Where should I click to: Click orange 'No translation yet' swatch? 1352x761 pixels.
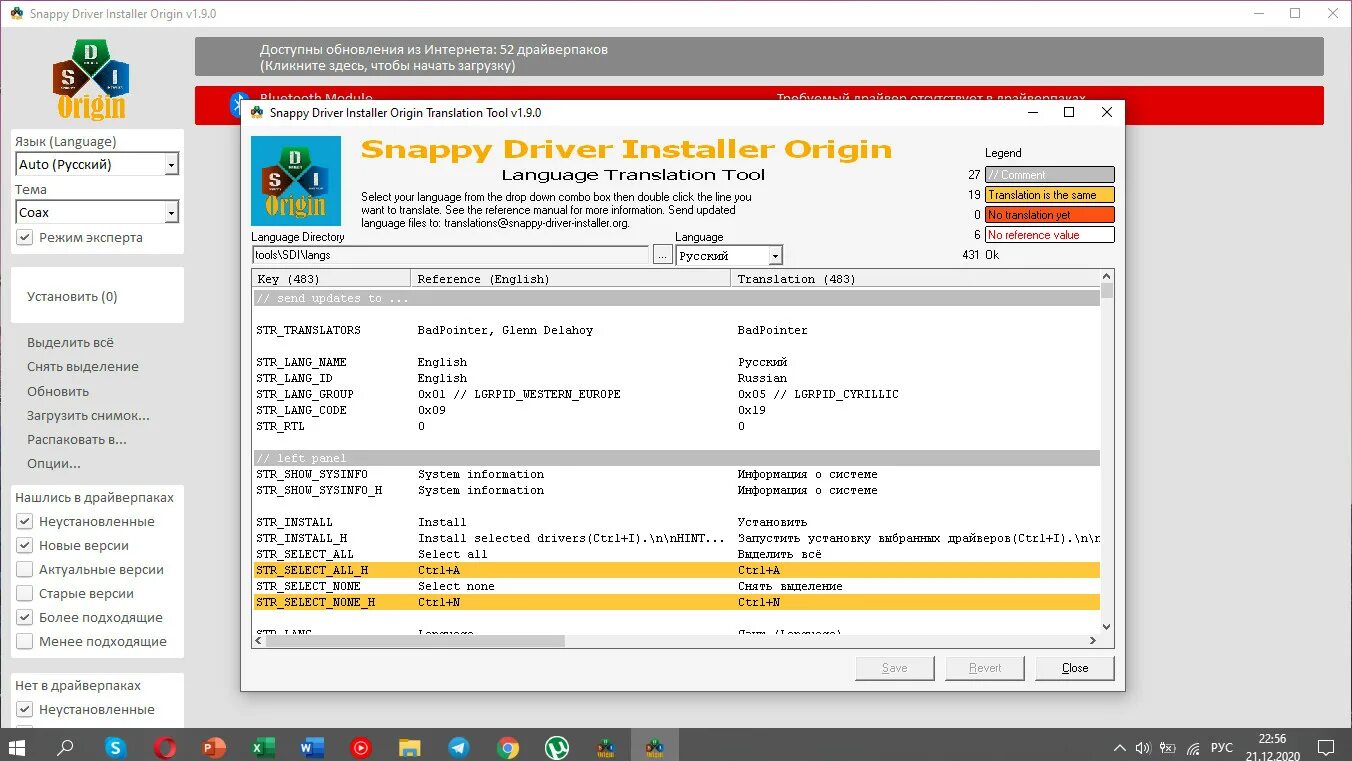tap(1049, 215)
